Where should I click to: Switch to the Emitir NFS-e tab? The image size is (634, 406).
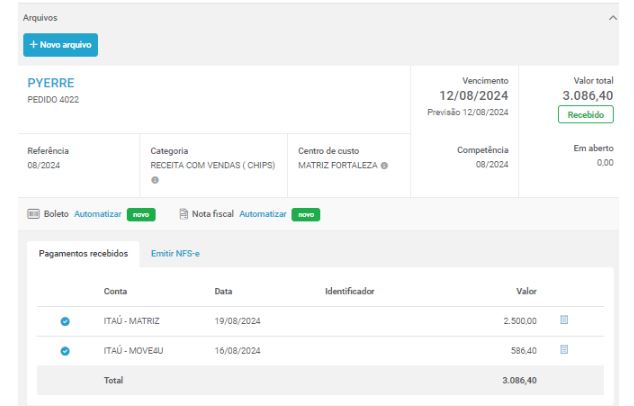click(175, 254)
